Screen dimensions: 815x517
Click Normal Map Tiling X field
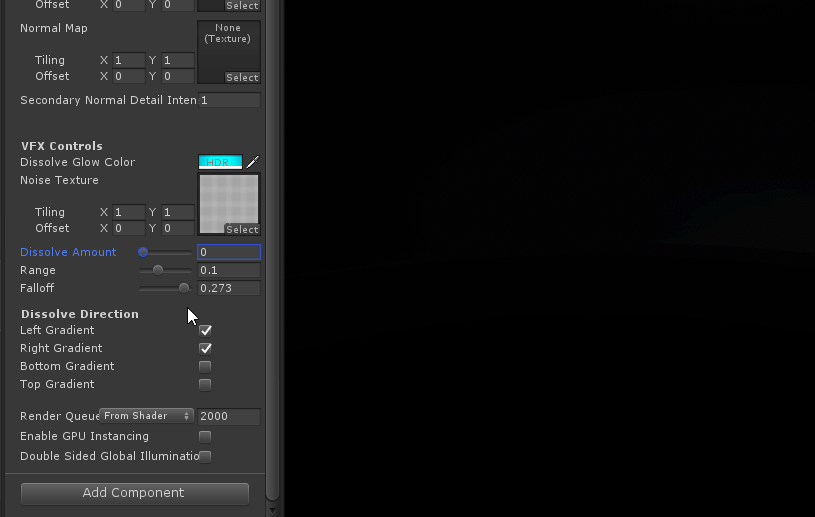pos(128,60)
